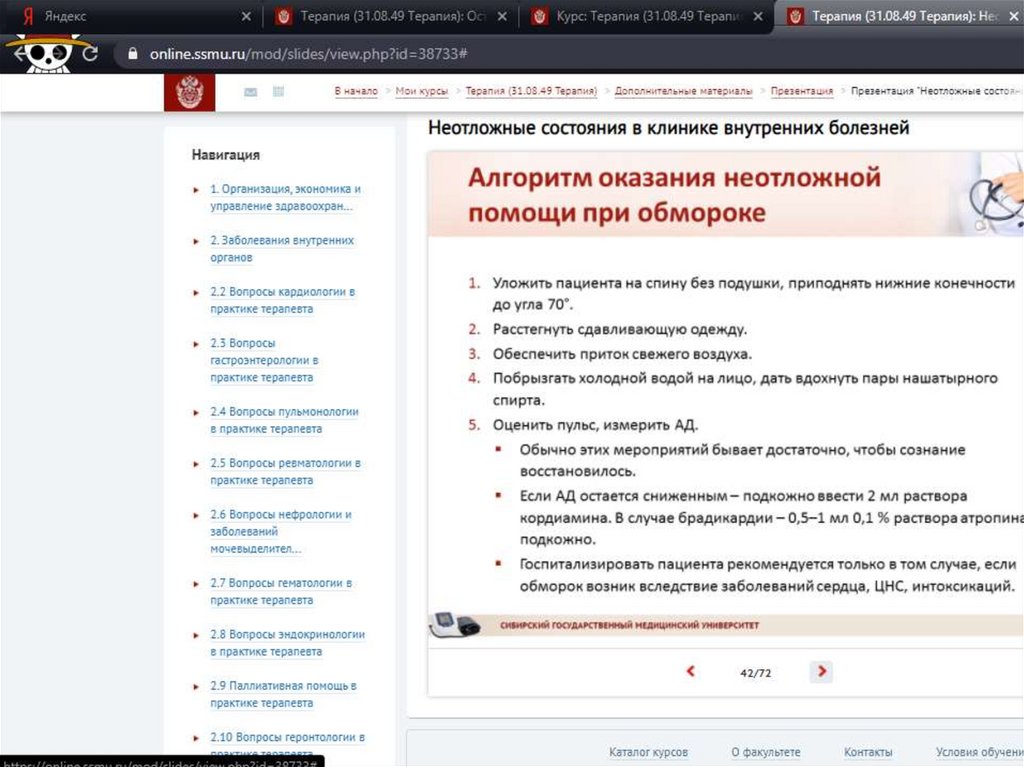This screenshot has height=767, width=1024.
Task: Close the Яндекс browser tab
Action: coord(246,16)
